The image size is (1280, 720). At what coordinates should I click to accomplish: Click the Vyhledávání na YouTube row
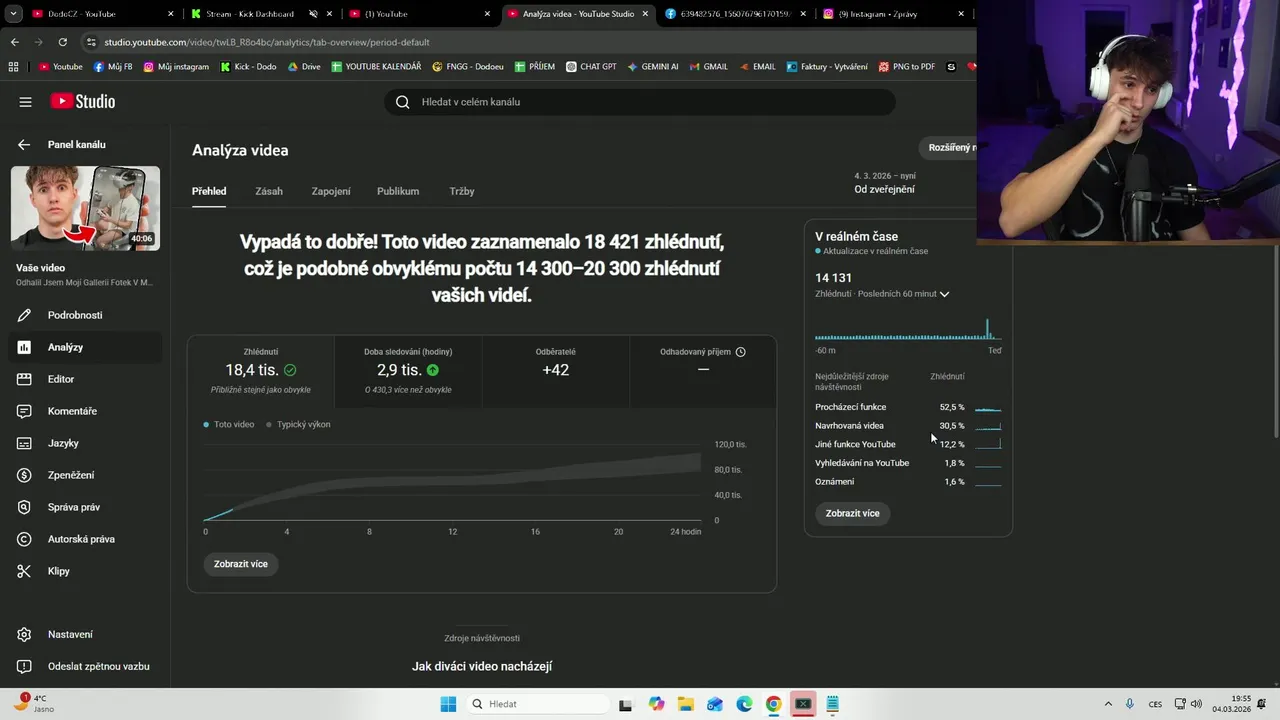(x=908, y=463)
